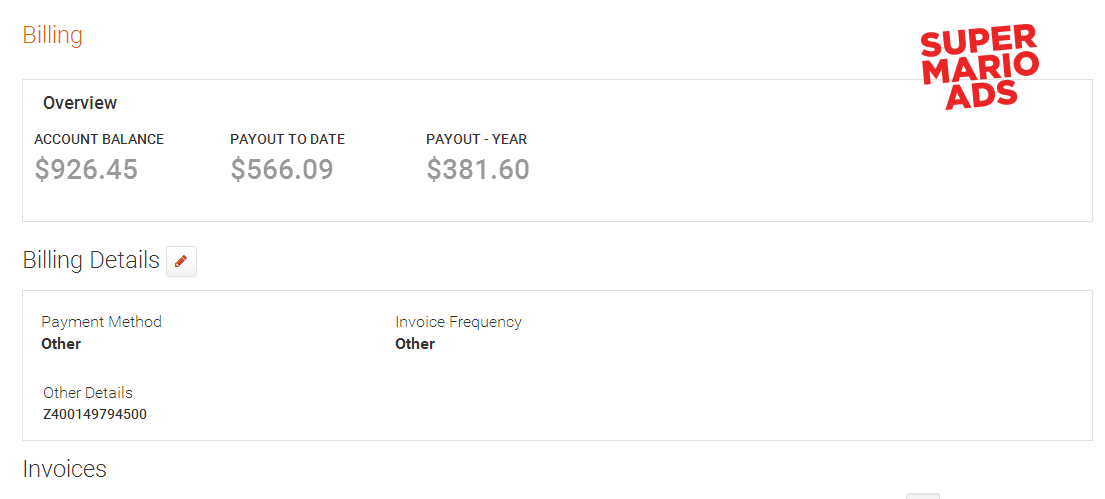Select the $926.45 account balance amount
1105x499 pixels.
click(x=86, y=170)
